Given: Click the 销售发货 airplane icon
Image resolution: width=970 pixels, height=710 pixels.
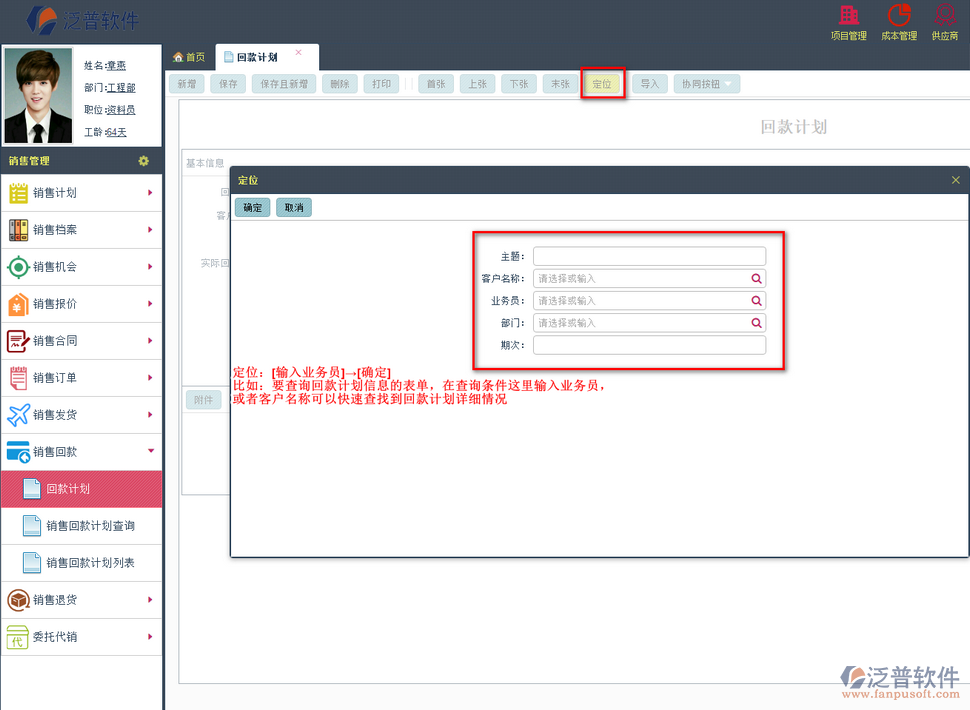Looking at the screenshot, I should click(18, 415).
